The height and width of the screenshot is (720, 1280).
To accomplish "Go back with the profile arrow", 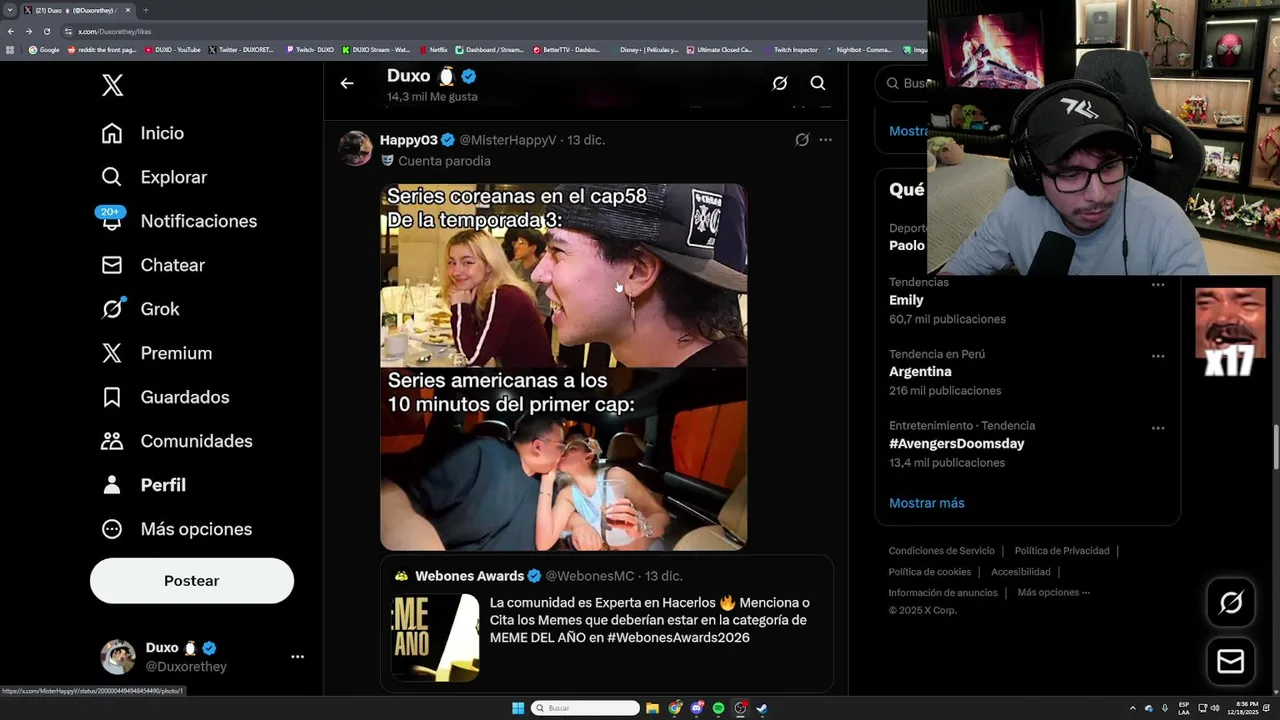I will (347, 84).
